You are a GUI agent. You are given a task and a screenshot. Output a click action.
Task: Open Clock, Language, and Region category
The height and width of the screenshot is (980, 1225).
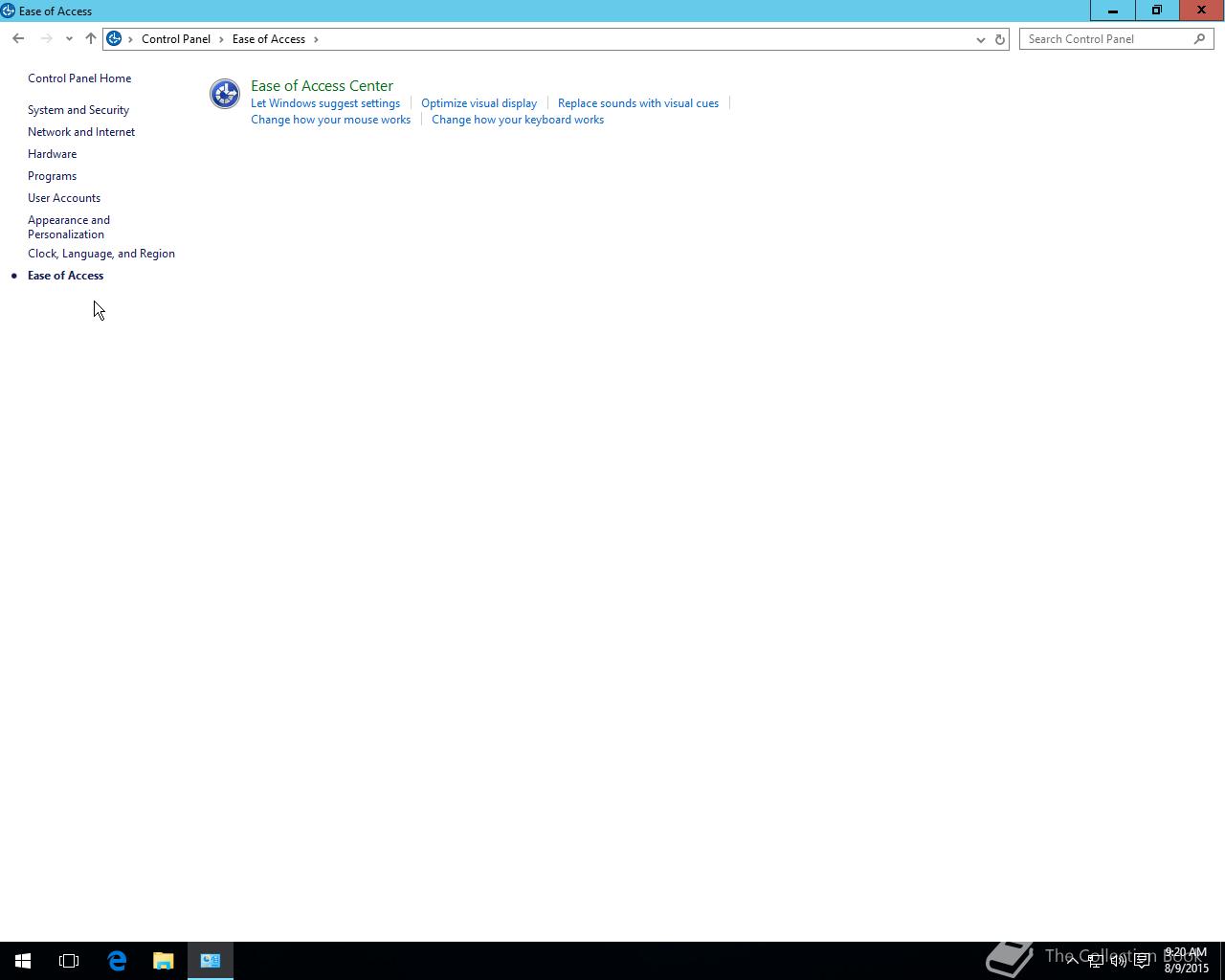101,254
